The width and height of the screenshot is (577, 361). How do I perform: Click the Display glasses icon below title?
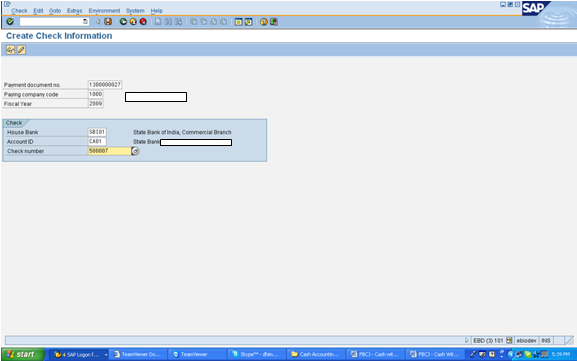click(x=10, y=50)
